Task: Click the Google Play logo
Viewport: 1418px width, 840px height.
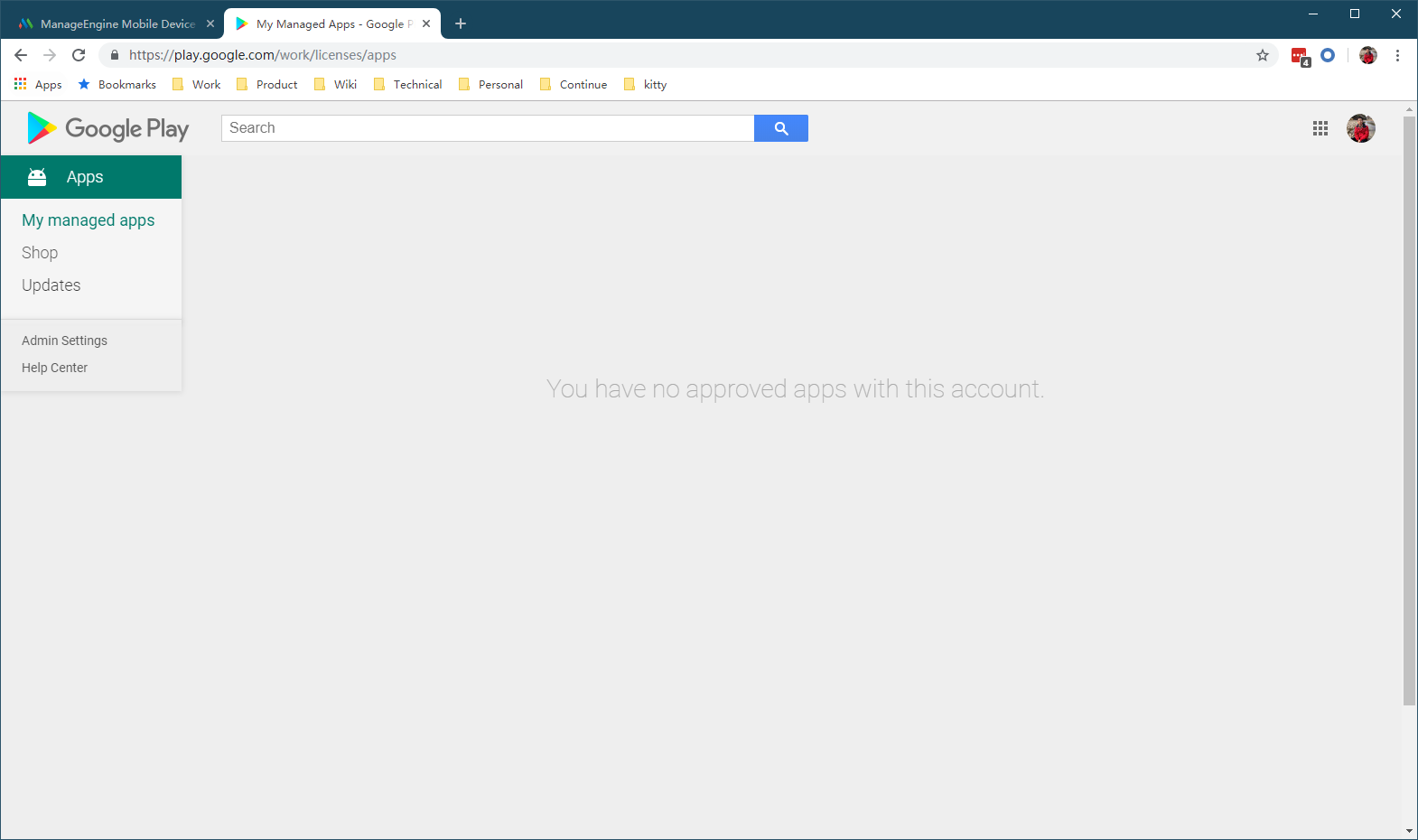Action: 108,128
